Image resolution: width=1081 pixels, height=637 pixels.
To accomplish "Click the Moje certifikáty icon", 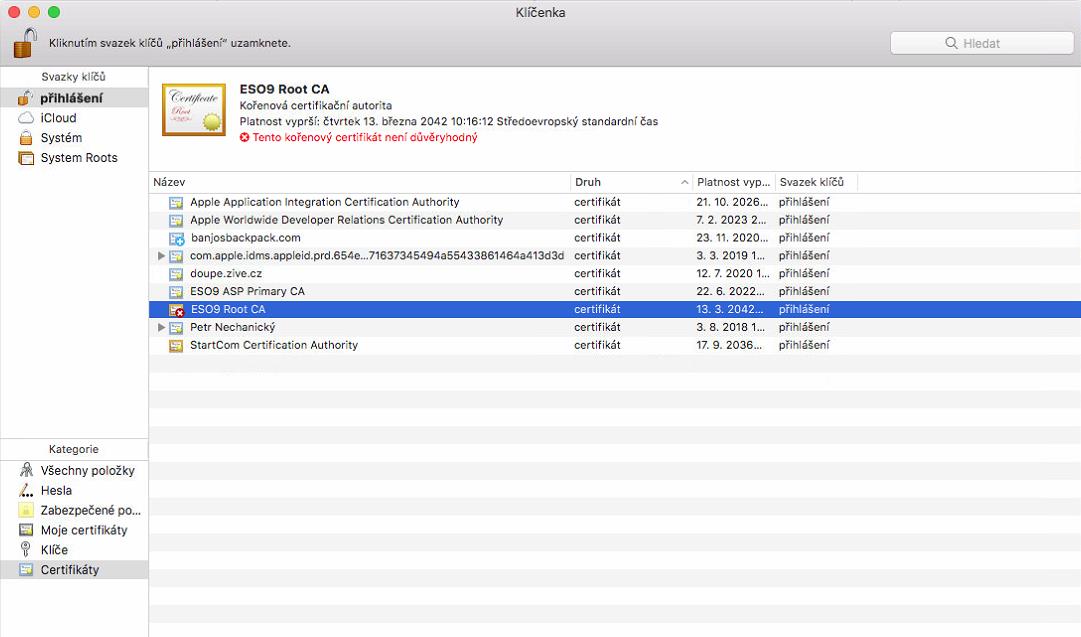I will coord(26,530).
